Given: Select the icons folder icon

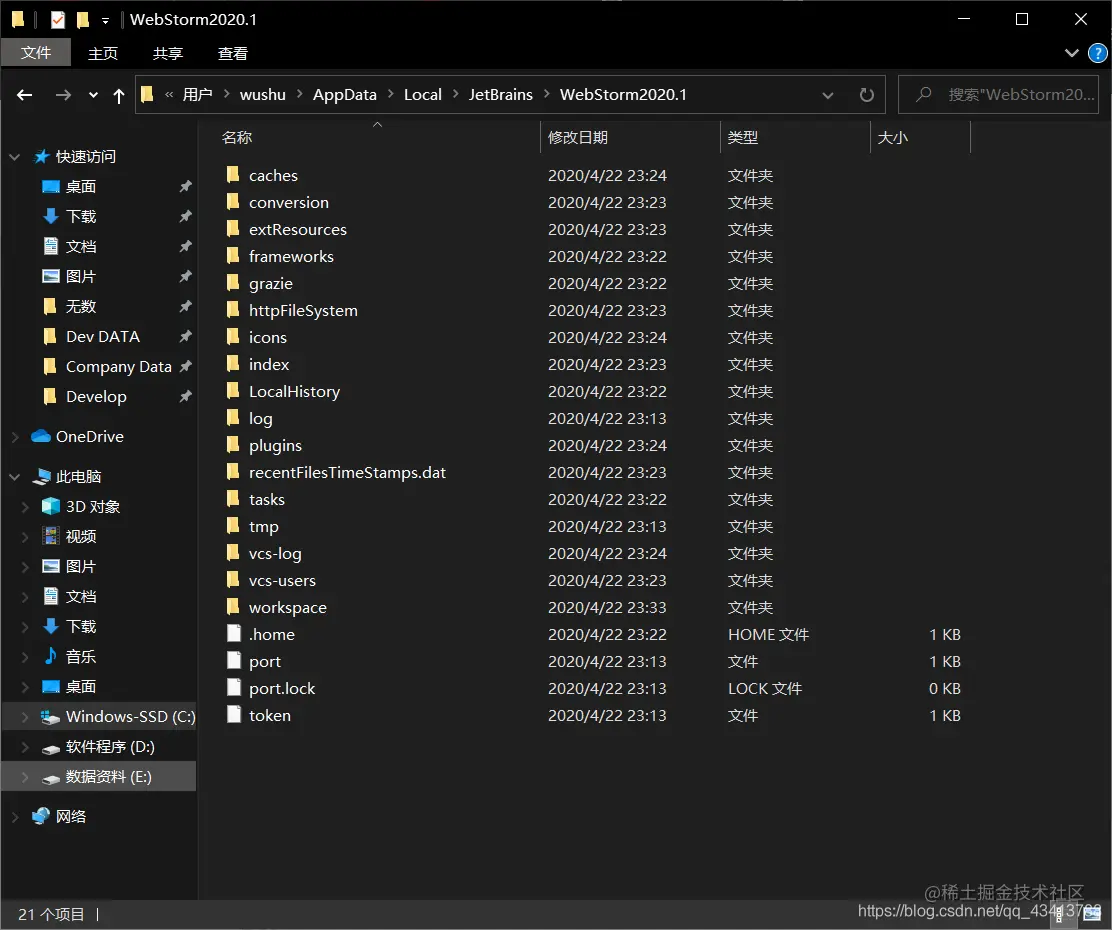Looking at the screenshot, I should [233, 336].
